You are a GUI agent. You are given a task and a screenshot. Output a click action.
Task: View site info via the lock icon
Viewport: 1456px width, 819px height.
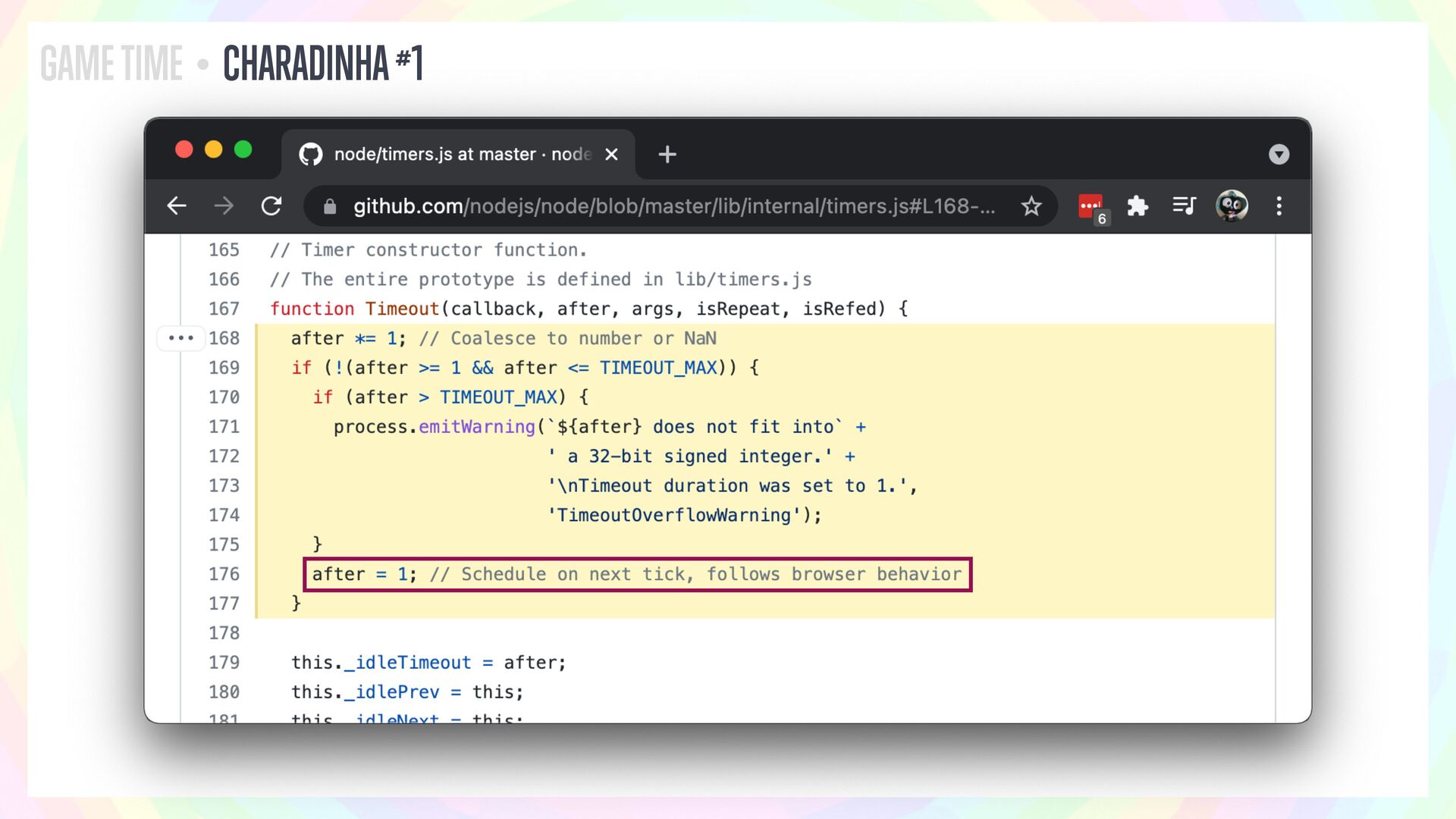pyautogui.click(x=330, y=206)
